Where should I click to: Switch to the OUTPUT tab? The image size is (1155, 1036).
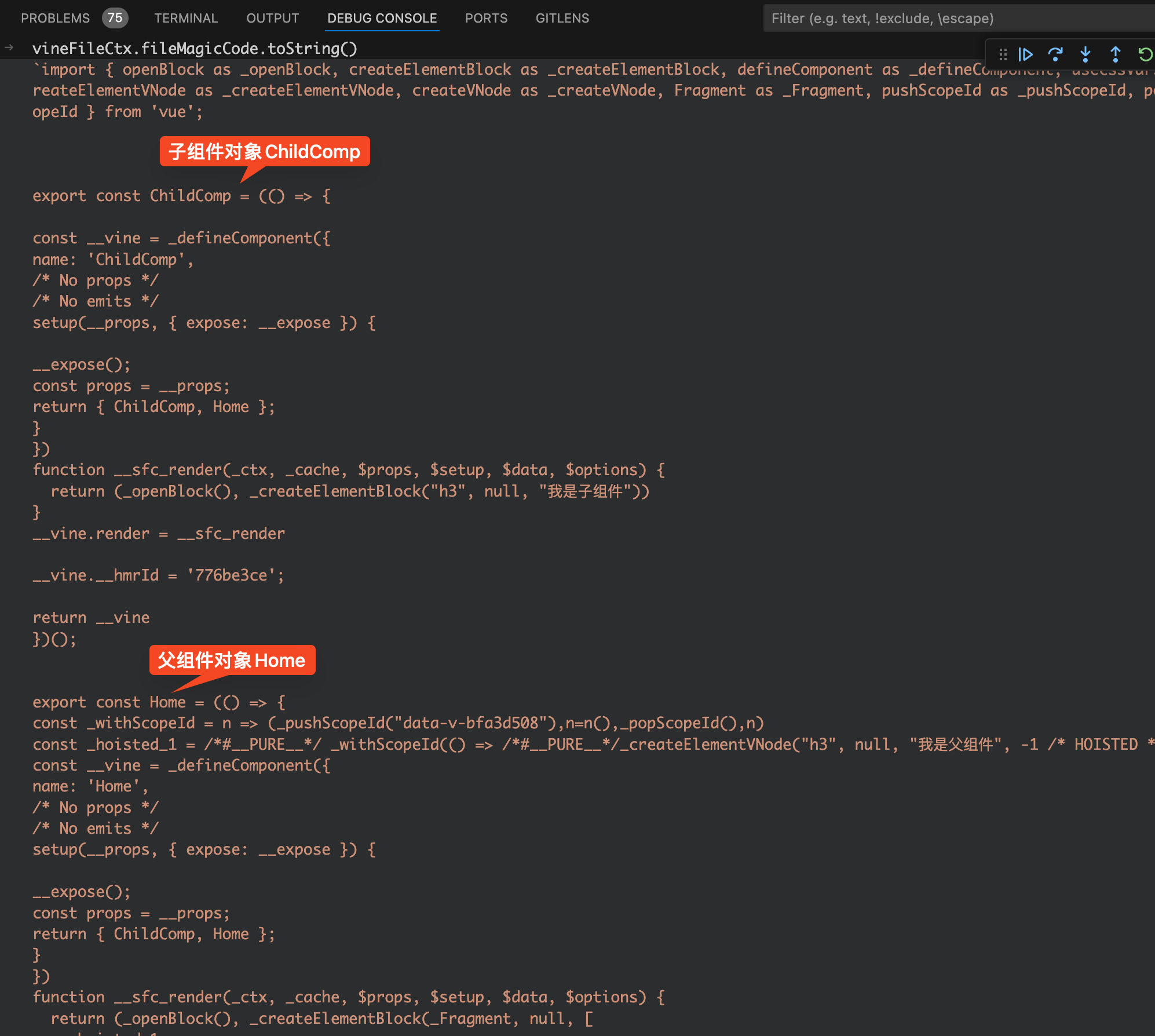272,18
